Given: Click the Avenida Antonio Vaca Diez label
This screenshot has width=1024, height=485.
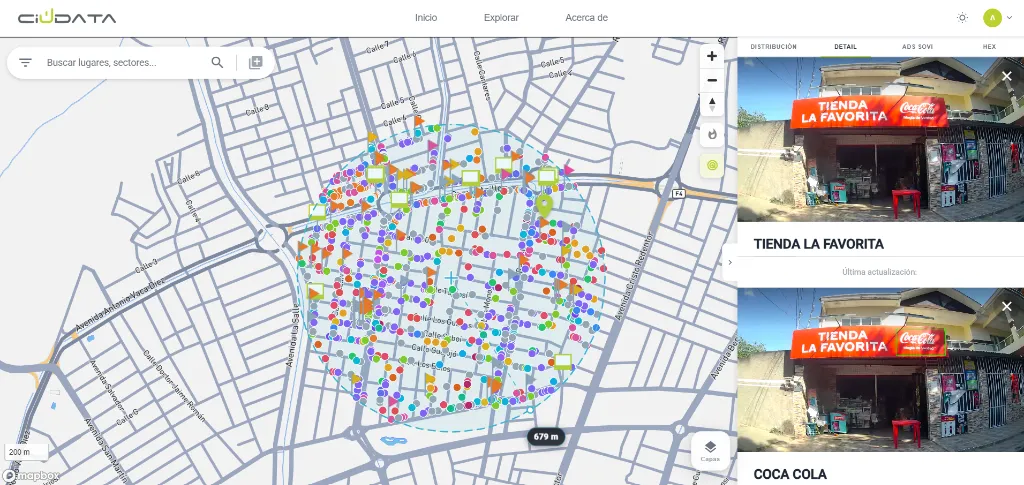Looking at the screenshot, I should click(x=120, y=303).
